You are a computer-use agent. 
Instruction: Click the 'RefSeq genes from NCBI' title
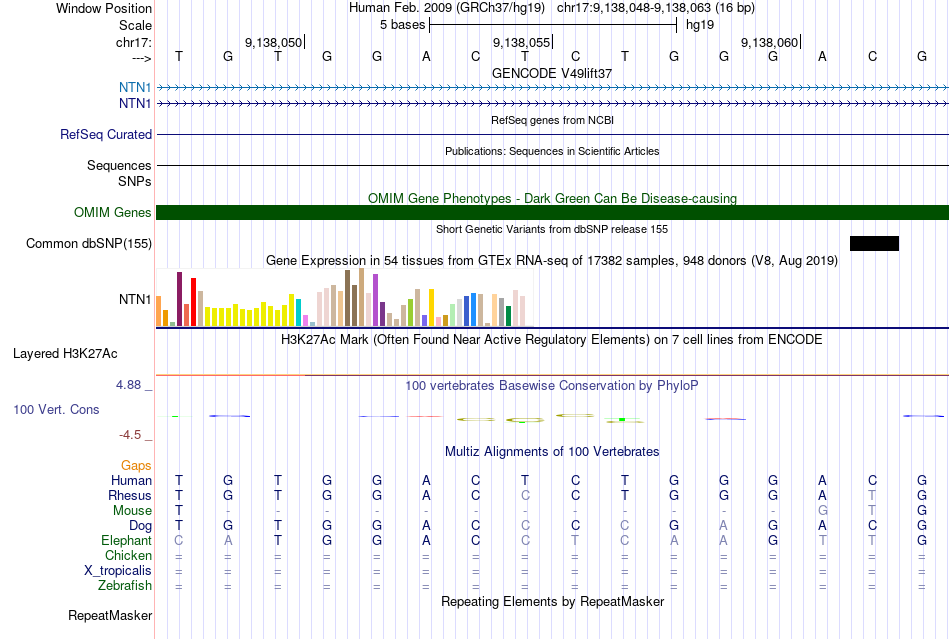[x=552, y=120]
